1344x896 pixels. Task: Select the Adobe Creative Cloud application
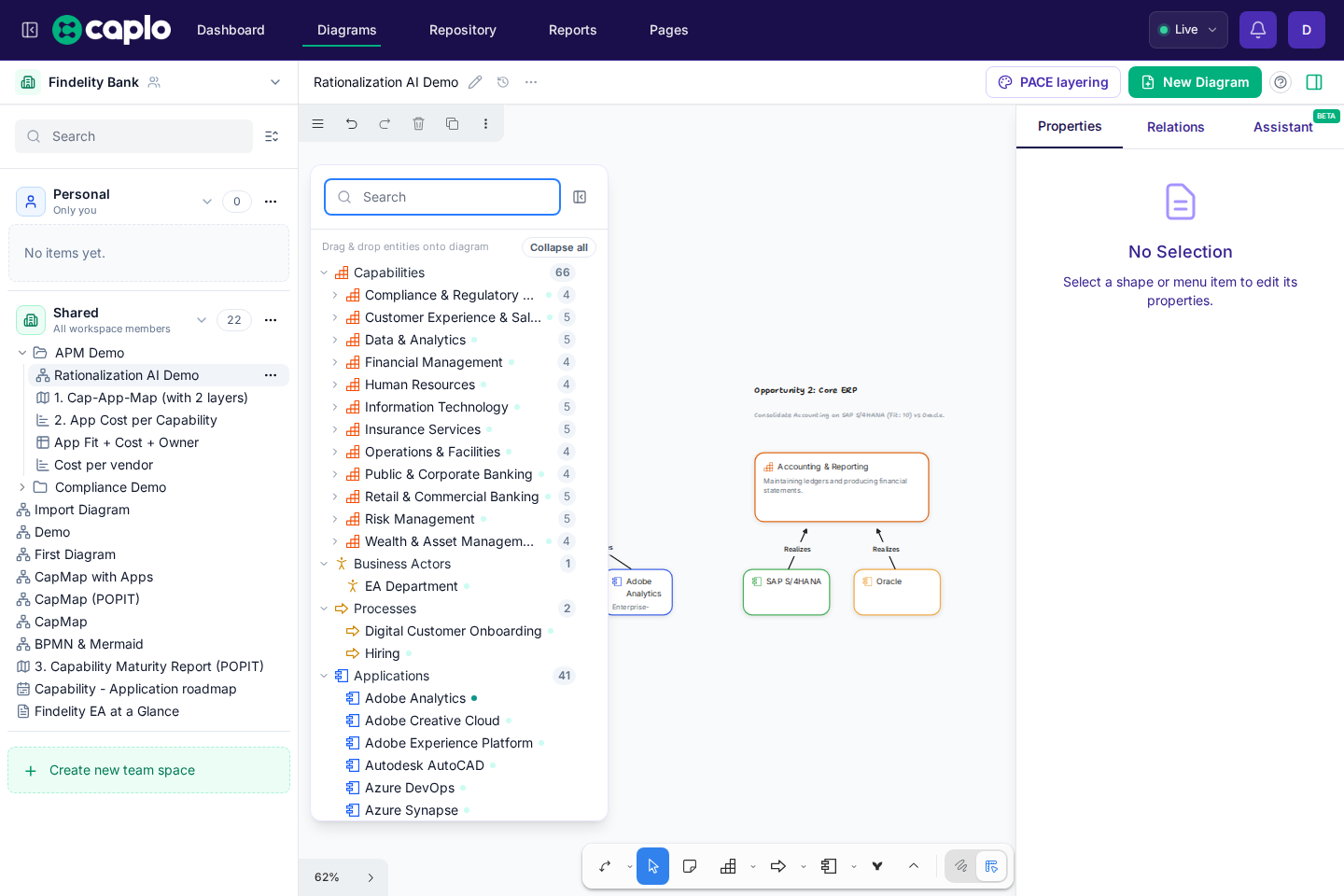432,721
